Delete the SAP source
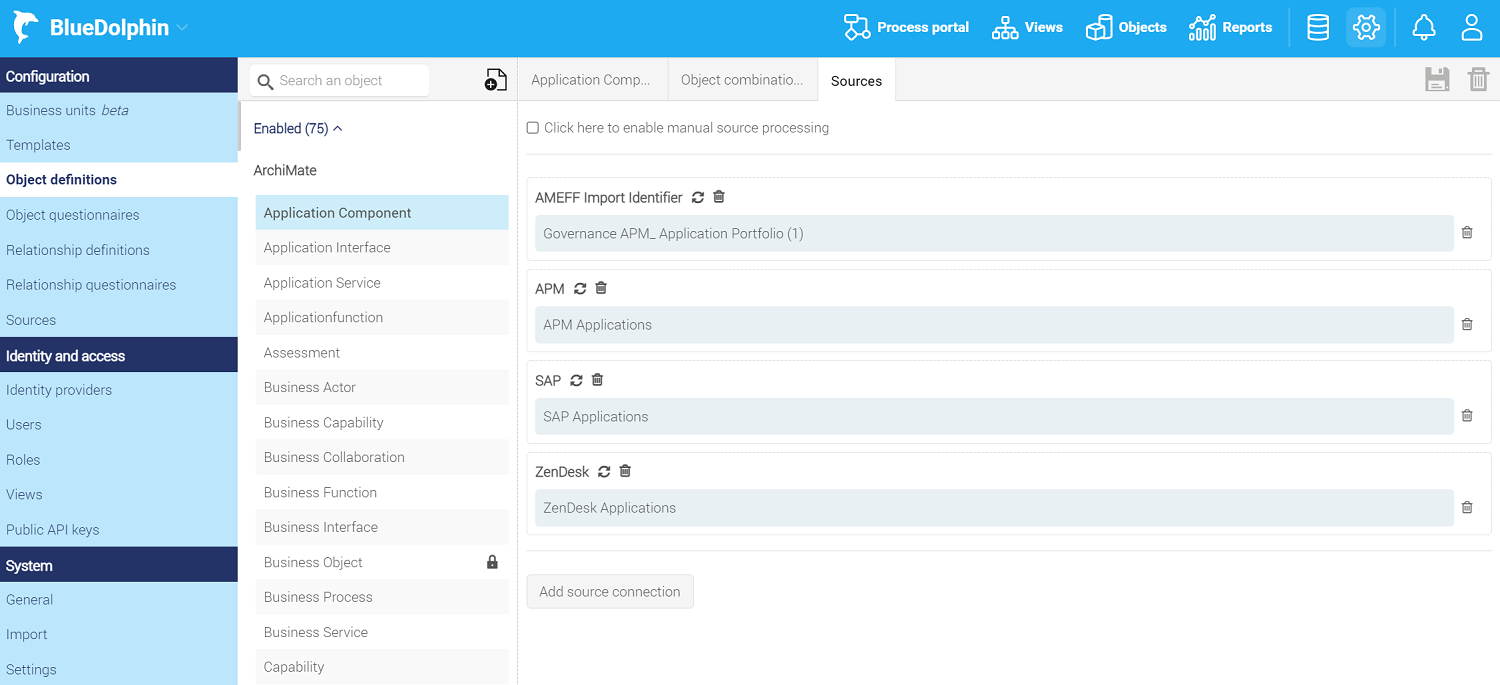 [597, 380]
